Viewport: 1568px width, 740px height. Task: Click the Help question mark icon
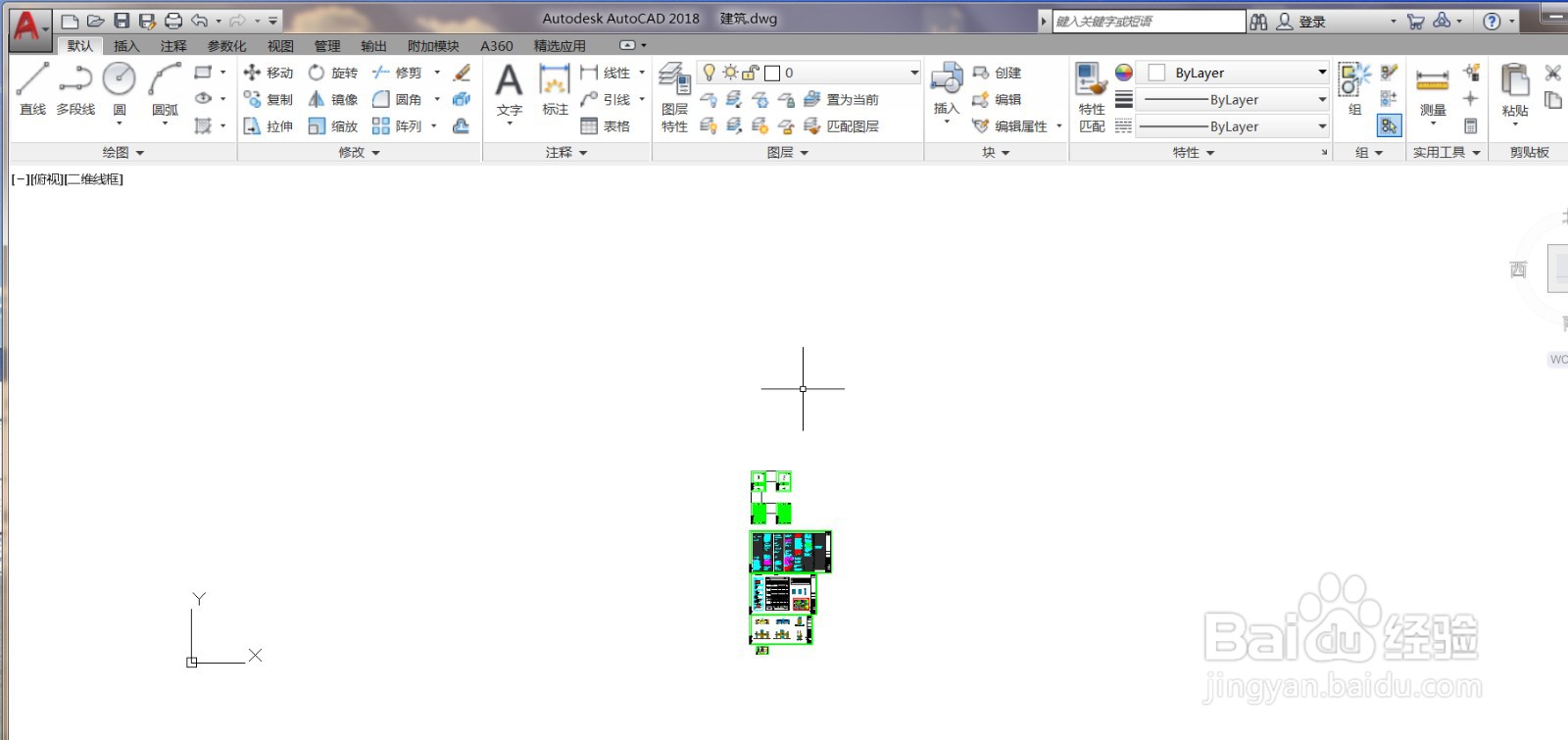click(1492, 21)
